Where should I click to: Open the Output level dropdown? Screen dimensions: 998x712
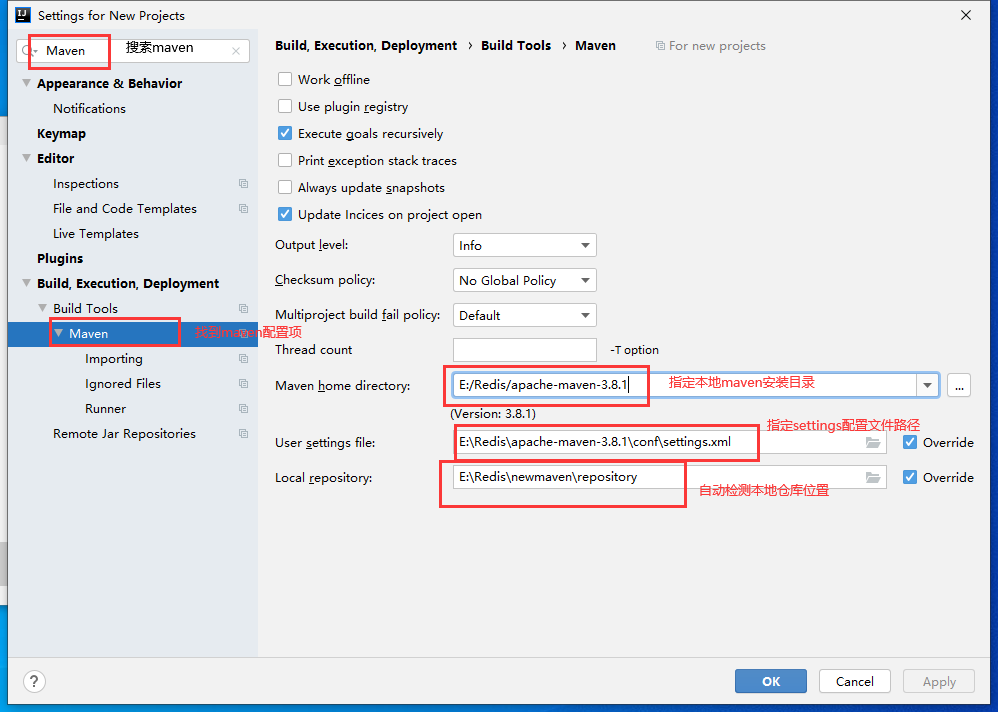(x=524, y=245)
